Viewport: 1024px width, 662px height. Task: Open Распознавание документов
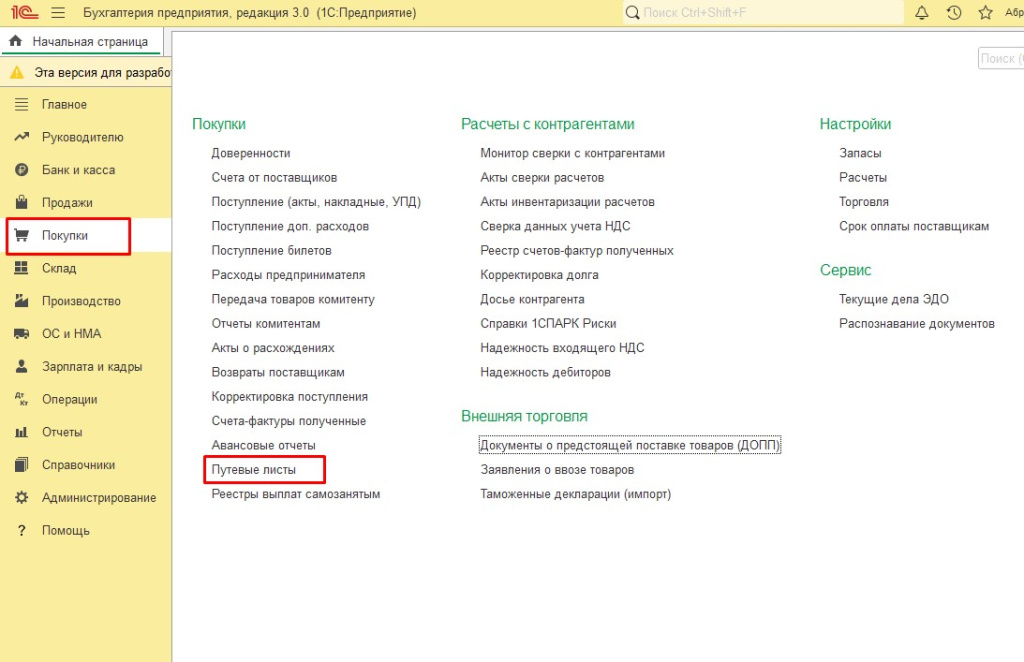pos(917,323)
